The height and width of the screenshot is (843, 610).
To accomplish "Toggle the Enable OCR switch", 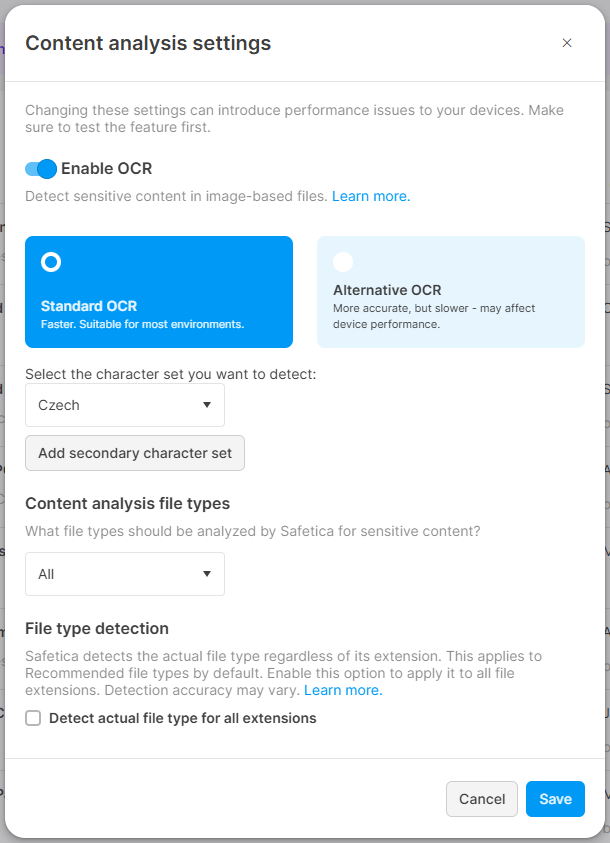I will click(41, 169).
